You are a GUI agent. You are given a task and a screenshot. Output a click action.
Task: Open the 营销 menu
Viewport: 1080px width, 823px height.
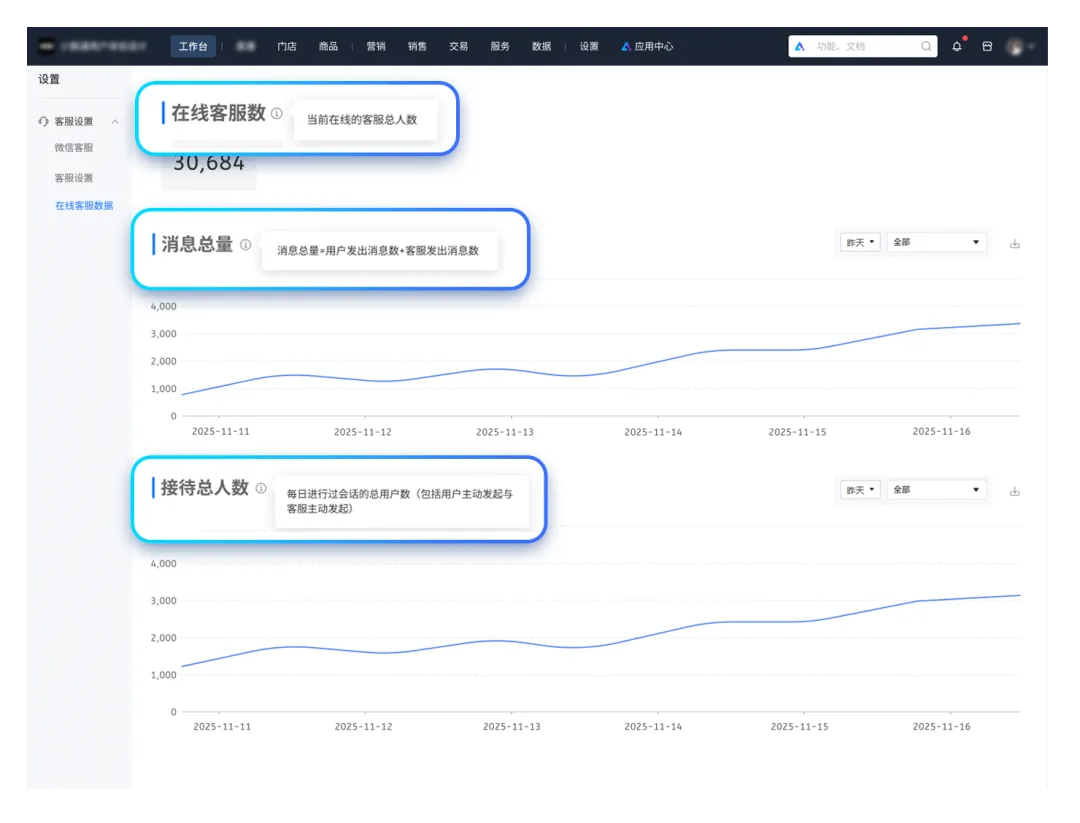coord(376,47)
